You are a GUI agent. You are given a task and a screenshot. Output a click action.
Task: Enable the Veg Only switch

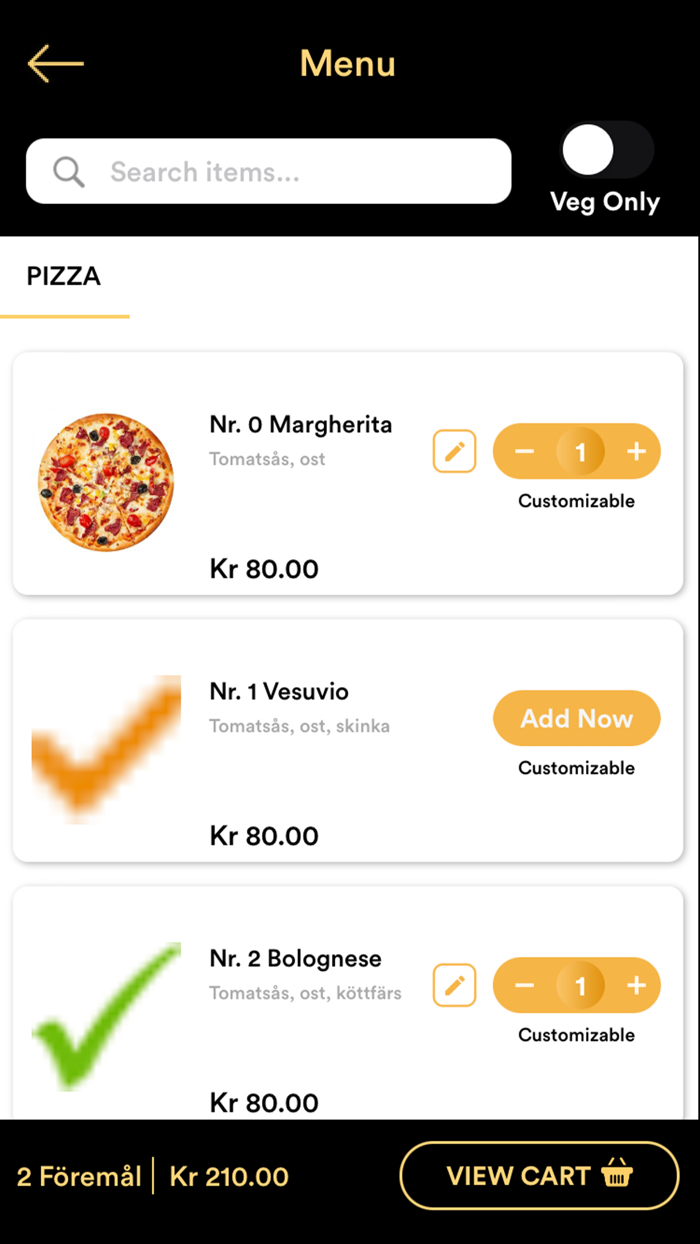(x=605, y=149)
